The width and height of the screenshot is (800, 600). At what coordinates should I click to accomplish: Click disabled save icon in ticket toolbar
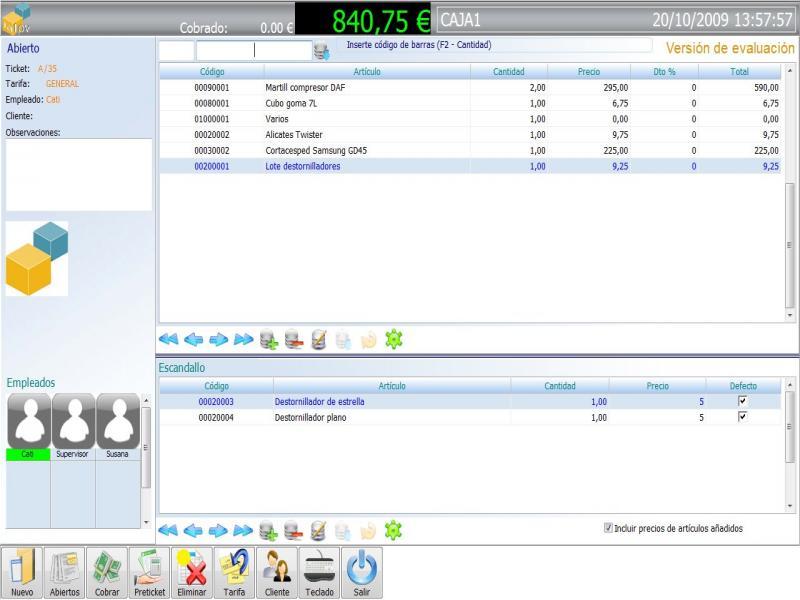coord(343,340)
